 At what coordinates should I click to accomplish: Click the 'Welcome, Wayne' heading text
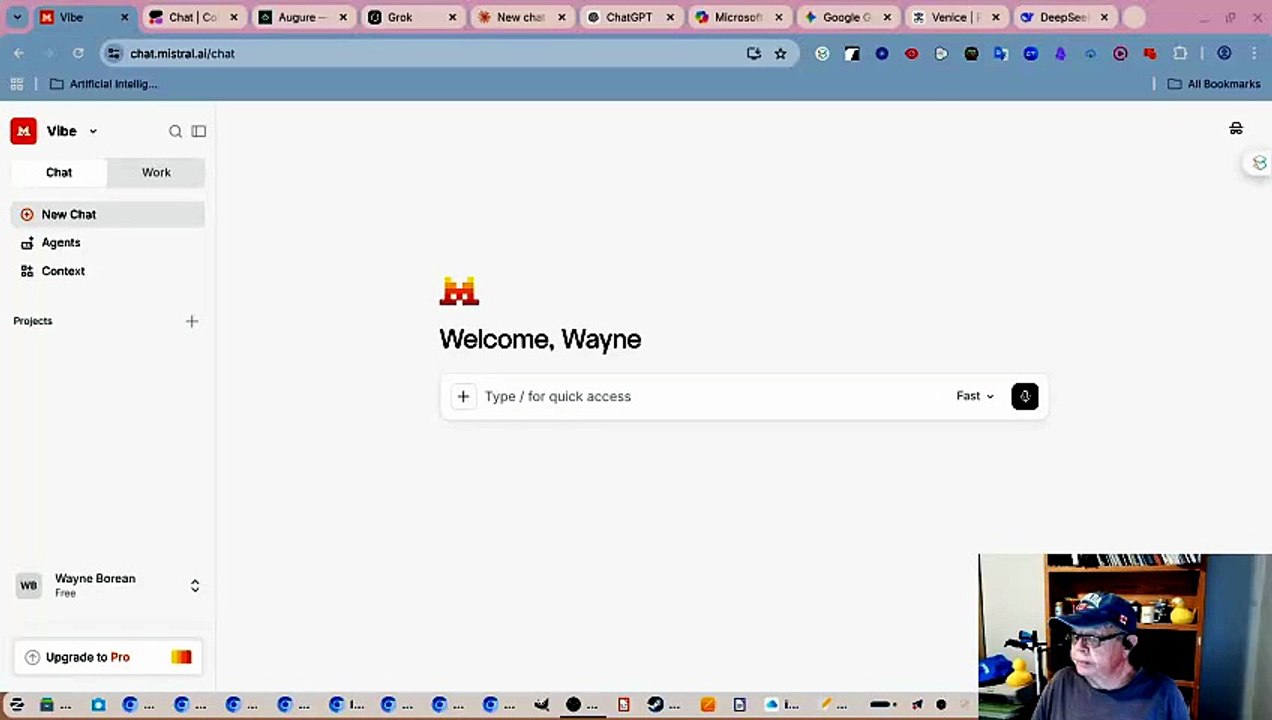pos(540,339)
